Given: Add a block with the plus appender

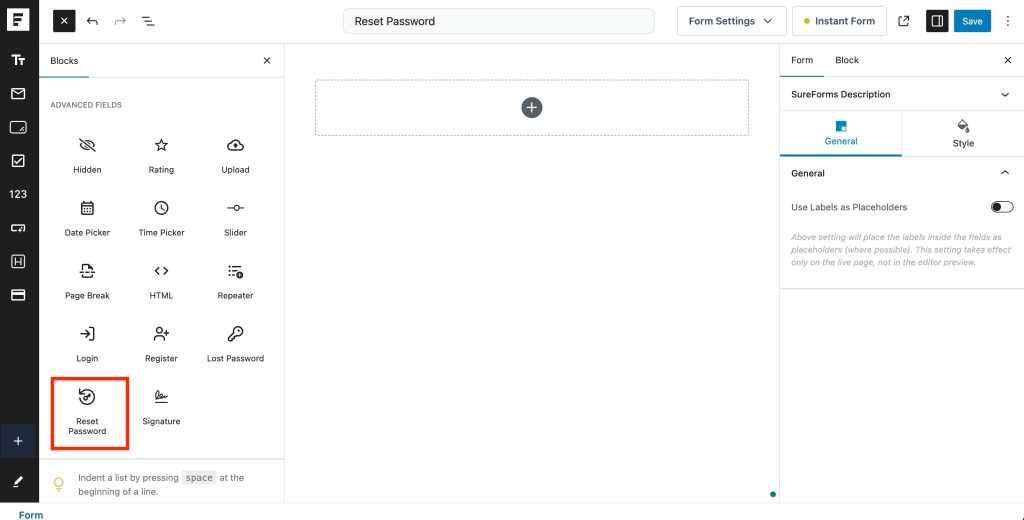Looking at the screenshot, I should [532, 108].
